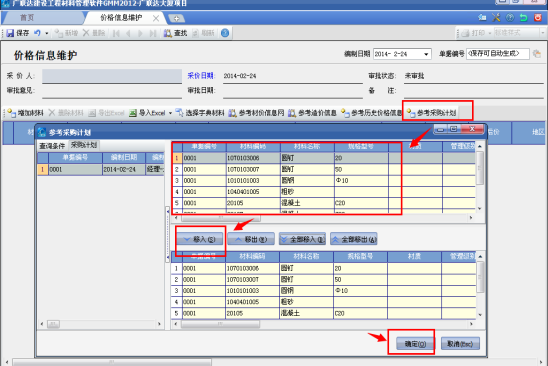
Task: Click the 保存 save toolbar button
Action: click(17, 33)
